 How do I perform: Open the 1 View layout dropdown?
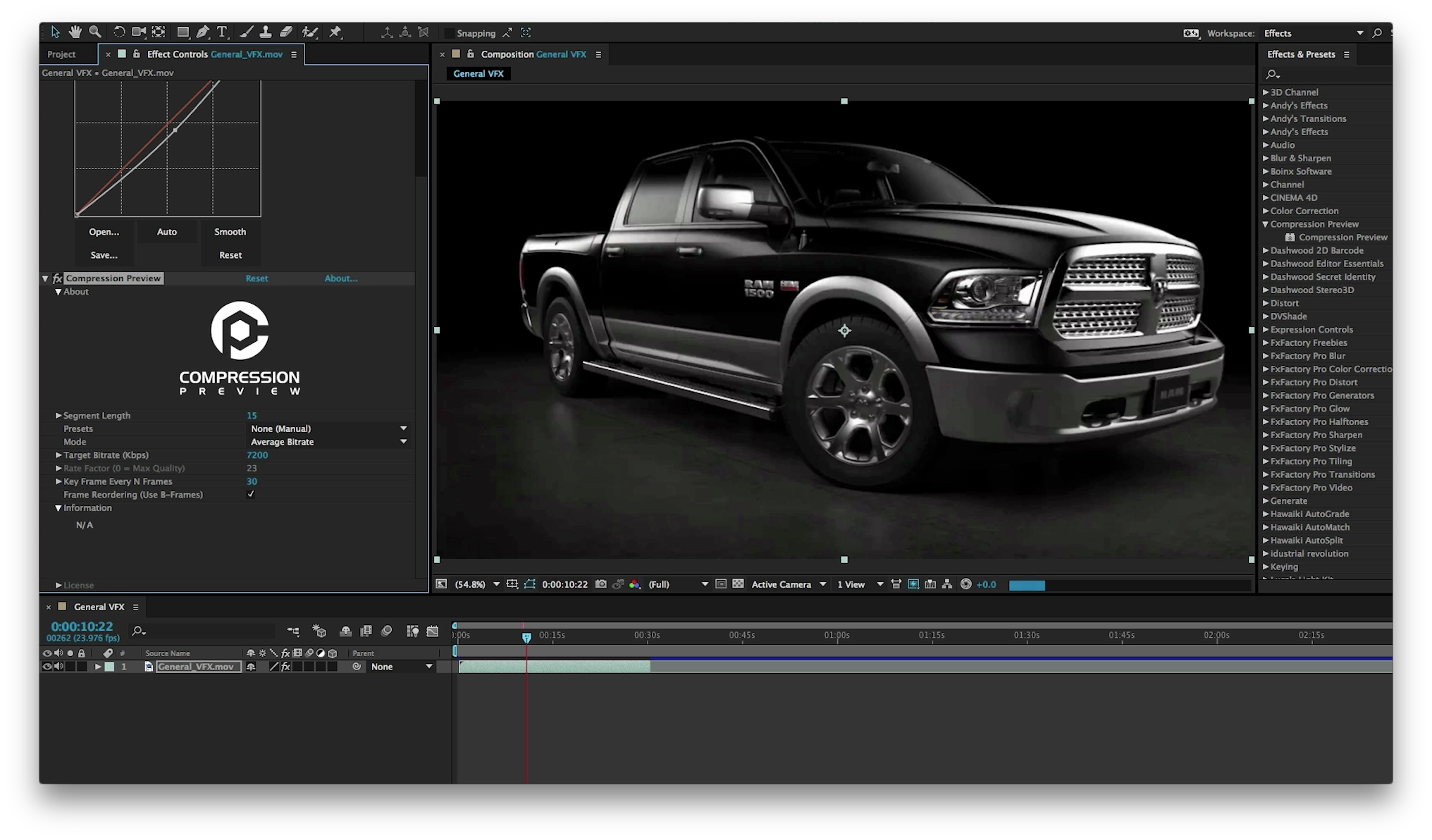point(860,584)
